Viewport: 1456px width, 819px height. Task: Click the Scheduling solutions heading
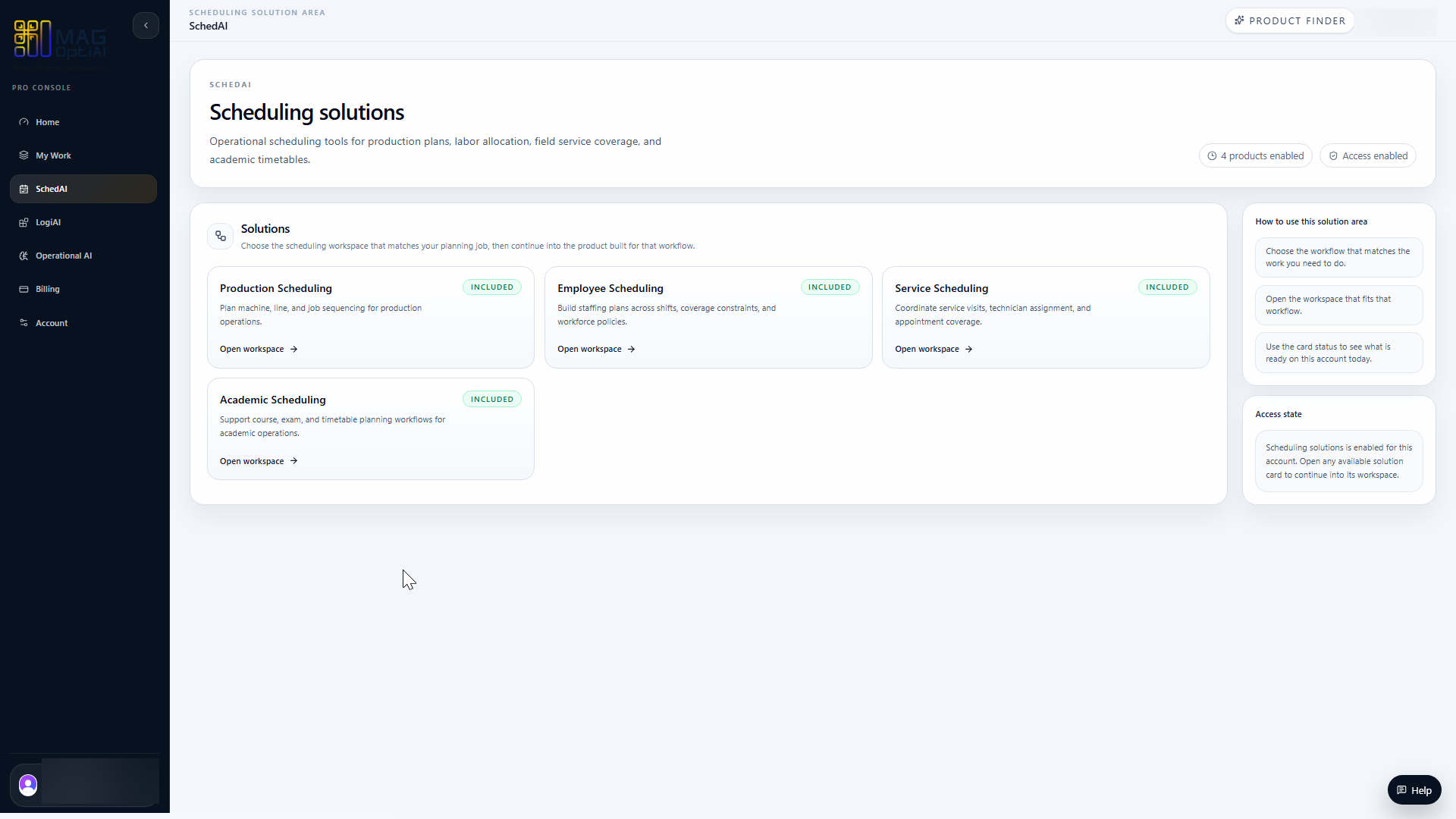[x=306, y=112]
